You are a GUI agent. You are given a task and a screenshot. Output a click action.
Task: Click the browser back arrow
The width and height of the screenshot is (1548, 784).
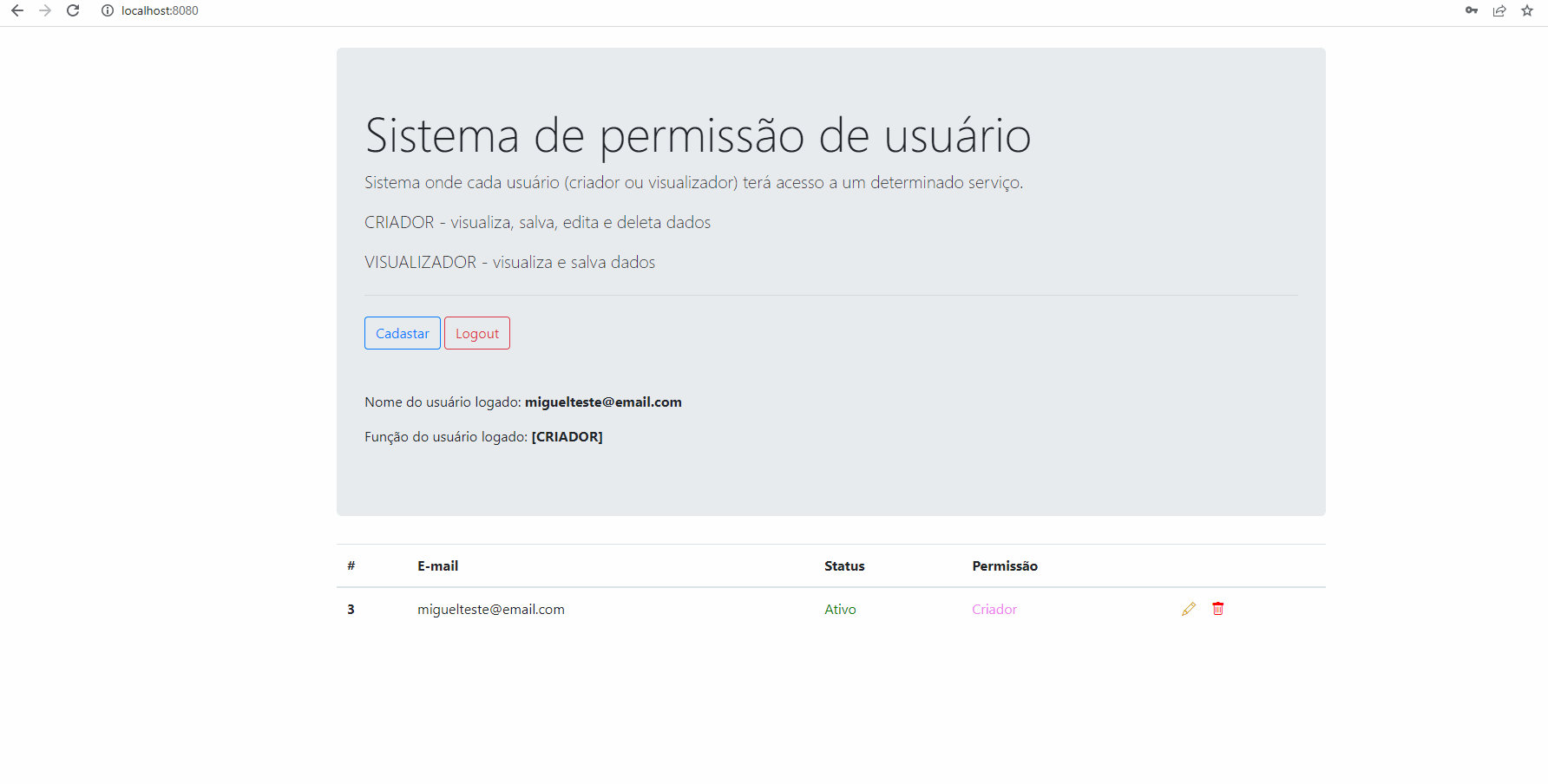[x=17, y=10]
